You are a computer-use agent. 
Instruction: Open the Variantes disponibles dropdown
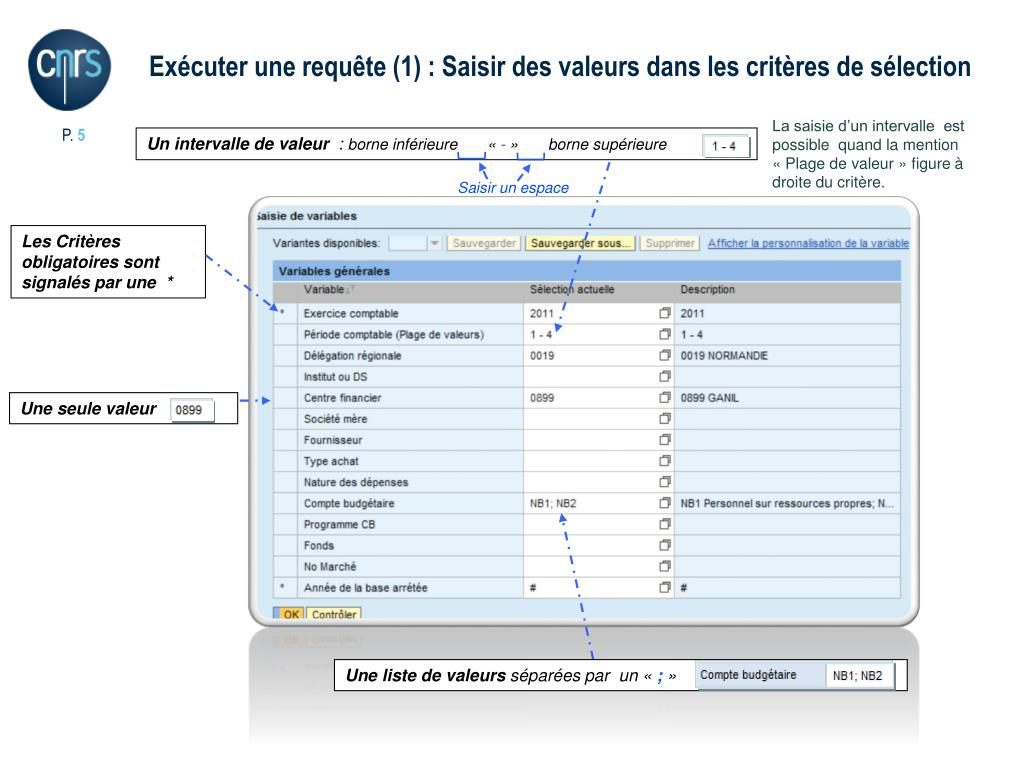click(434, 243)
